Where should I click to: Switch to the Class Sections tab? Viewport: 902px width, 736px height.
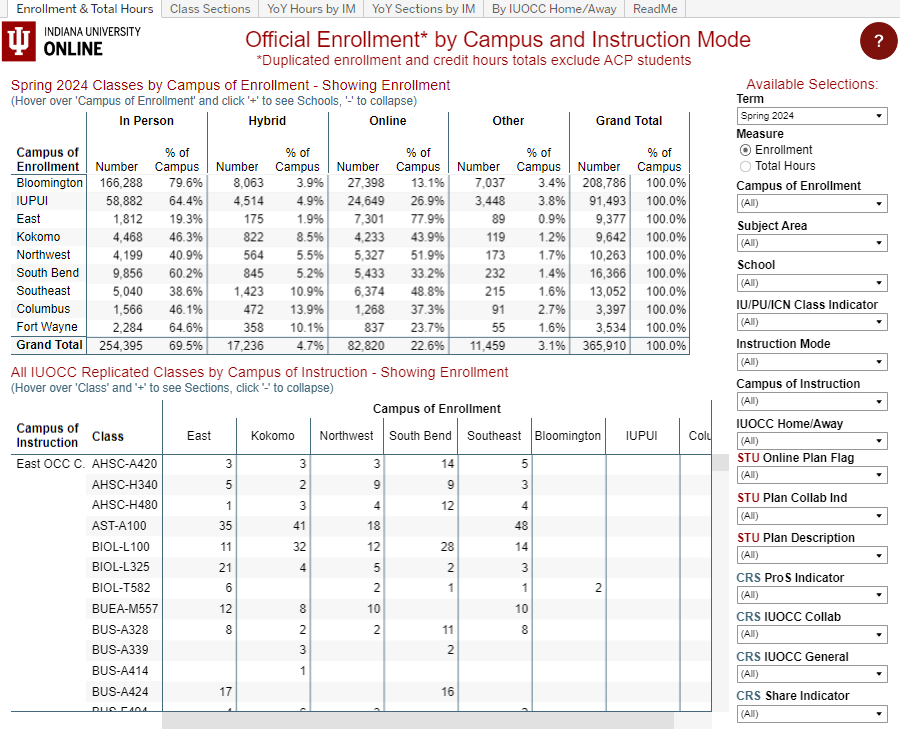coord(208,9)
